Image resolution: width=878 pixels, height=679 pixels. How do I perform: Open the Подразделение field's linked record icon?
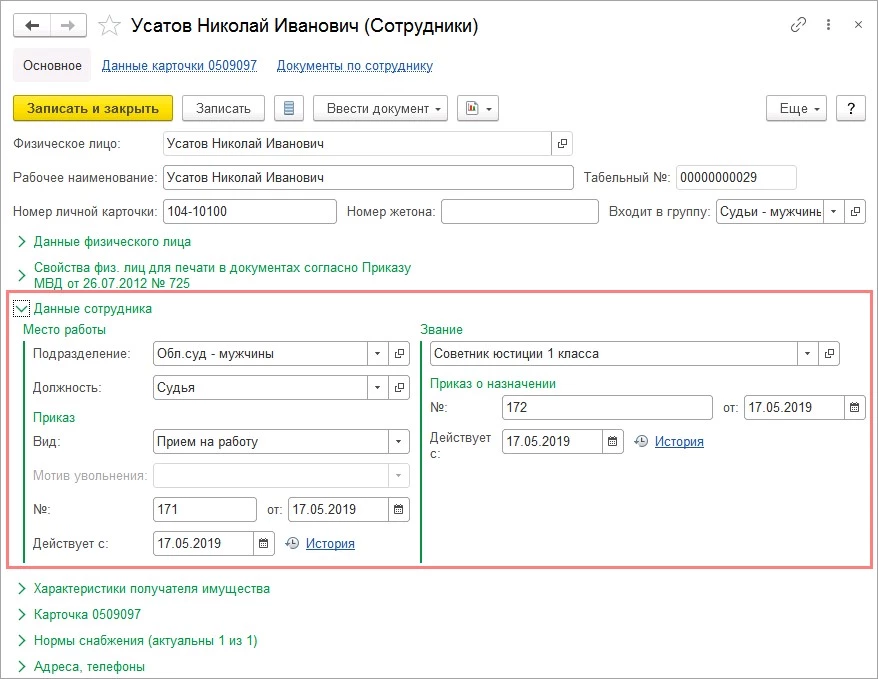click(x=399, y=354)
